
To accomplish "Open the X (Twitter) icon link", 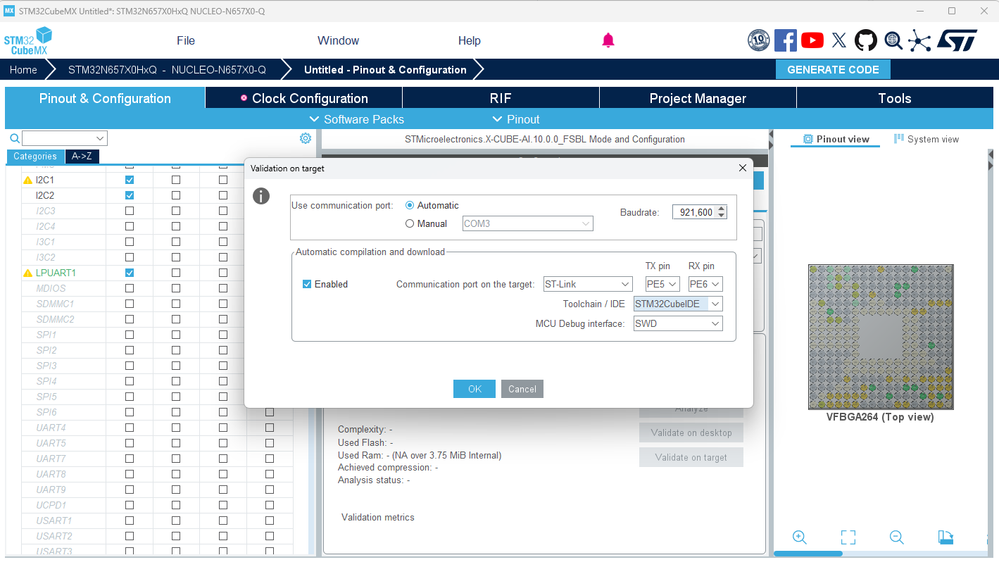I will click(839, 40).
